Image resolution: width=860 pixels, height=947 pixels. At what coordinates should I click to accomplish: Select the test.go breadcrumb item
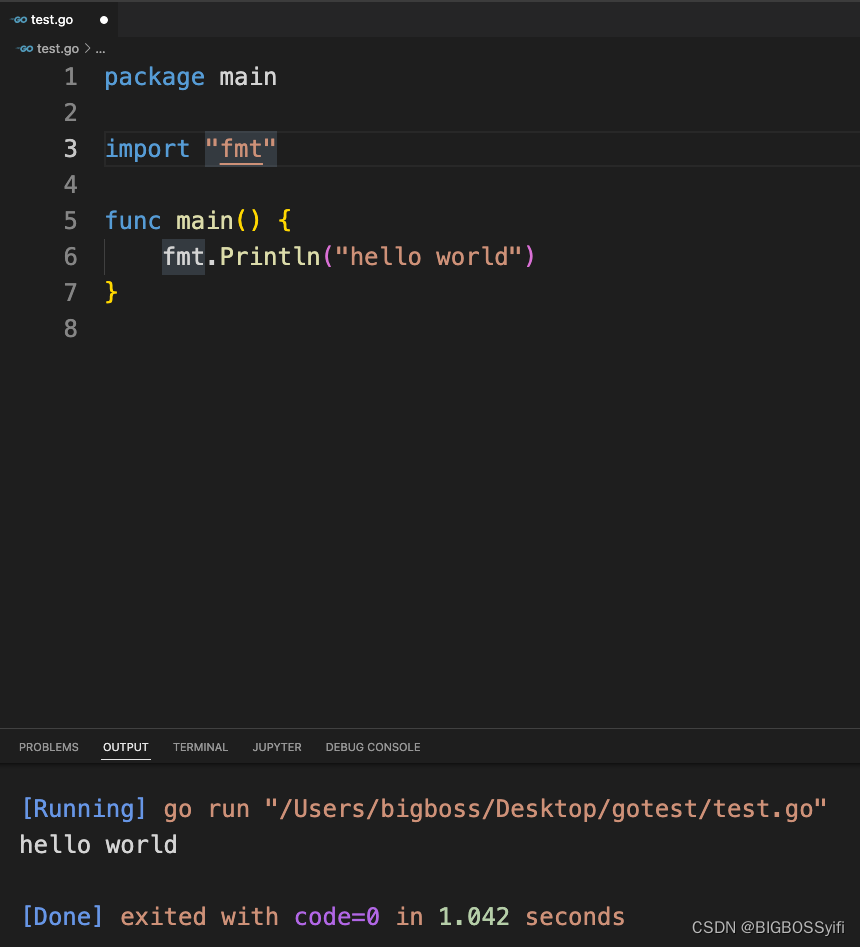point(57,48)
